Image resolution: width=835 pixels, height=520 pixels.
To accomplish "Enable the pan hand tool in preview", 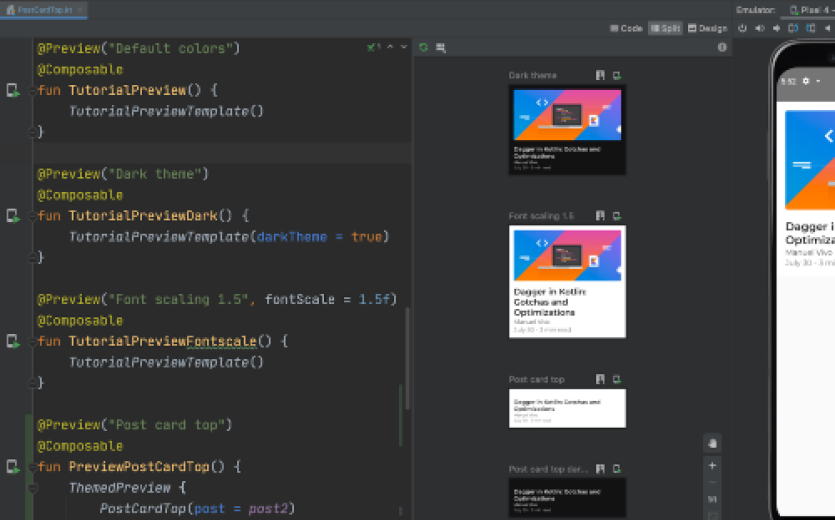I will (712, 443).
